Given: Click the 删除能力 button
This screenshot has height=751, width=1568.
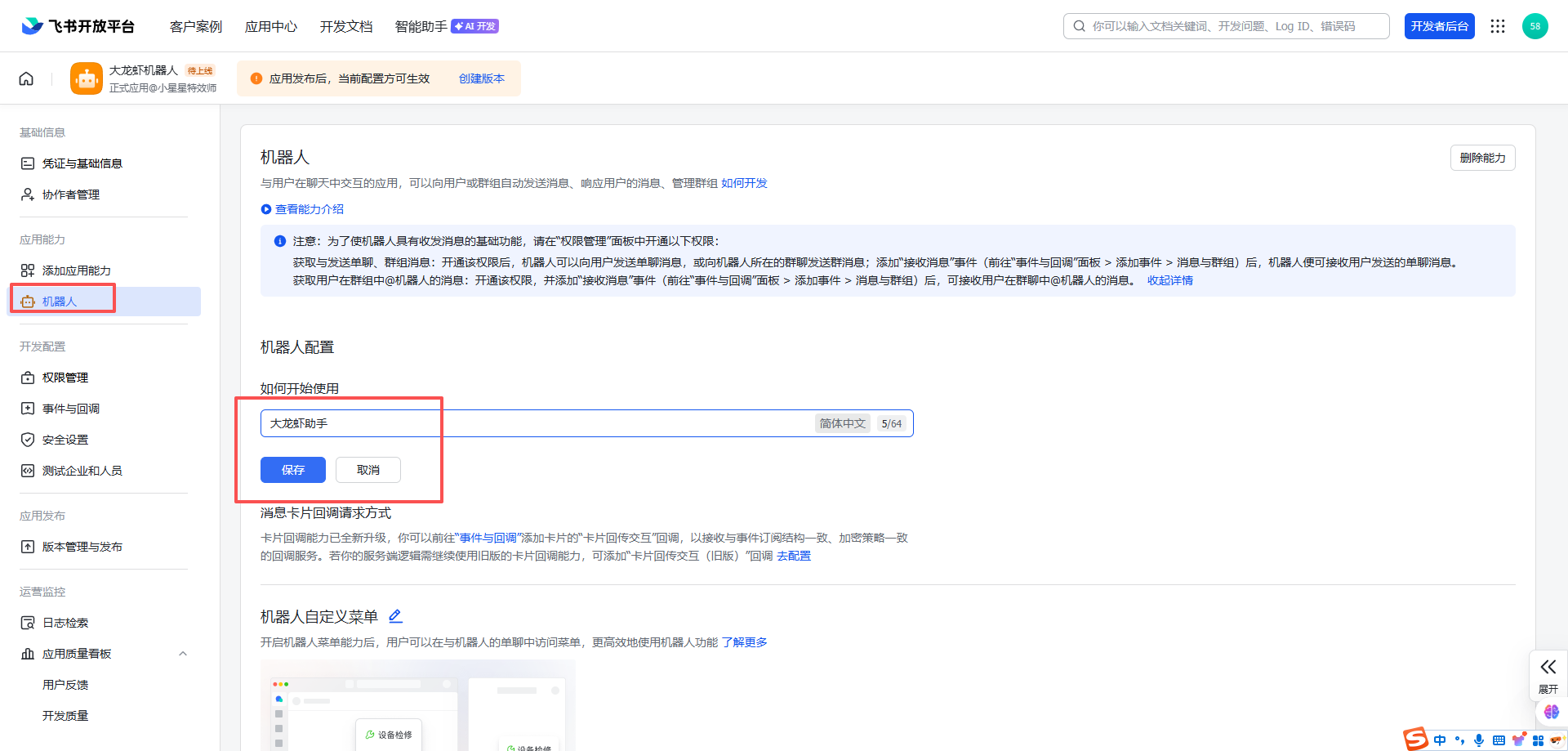Looking at the screenshot, I should click(x=1481, y=158).
